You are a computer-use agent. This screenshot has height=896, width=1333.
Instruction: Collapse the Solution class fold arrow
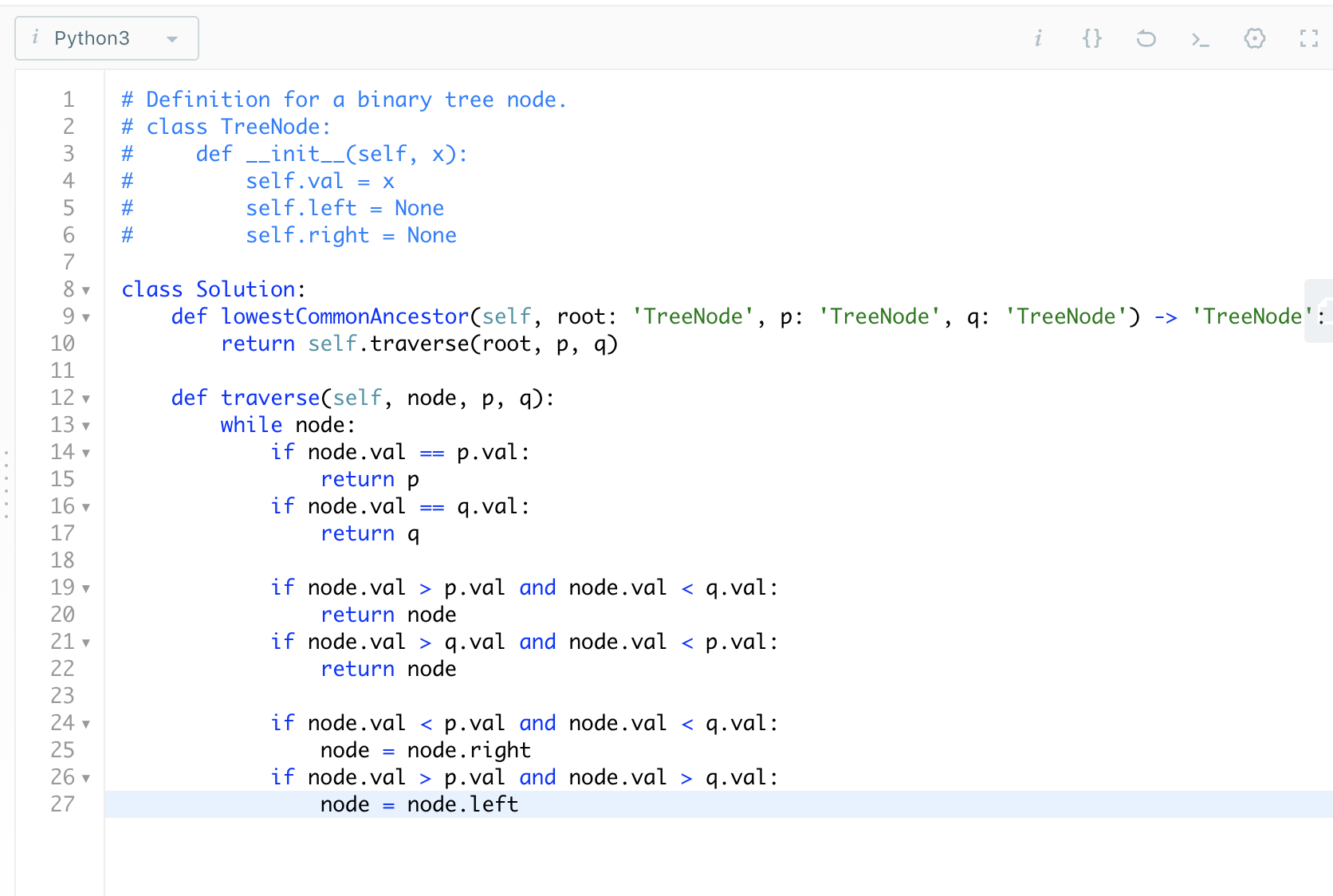tap(86, 290)
